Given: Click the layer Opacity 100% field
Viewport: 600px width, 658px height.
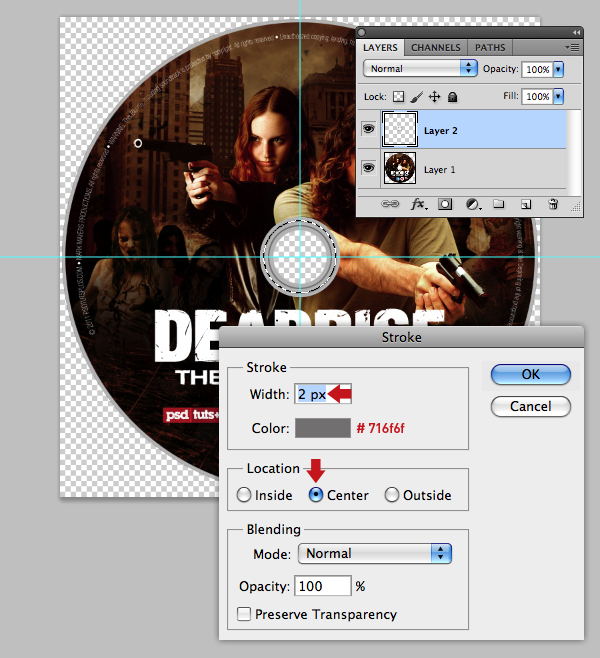Looking at the screenshot, I should pos(537,69).
